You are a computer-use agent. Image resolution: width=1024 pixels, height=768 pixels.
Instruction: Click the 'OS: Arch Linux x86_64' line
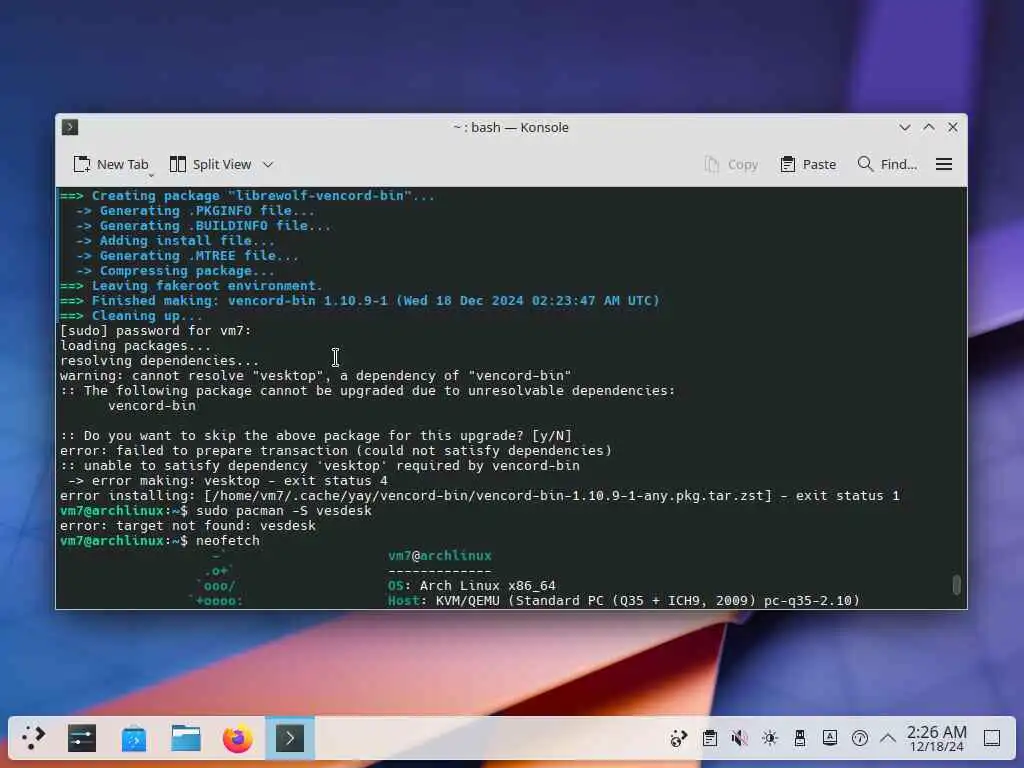pyautogui.click(x=472, y=586)
